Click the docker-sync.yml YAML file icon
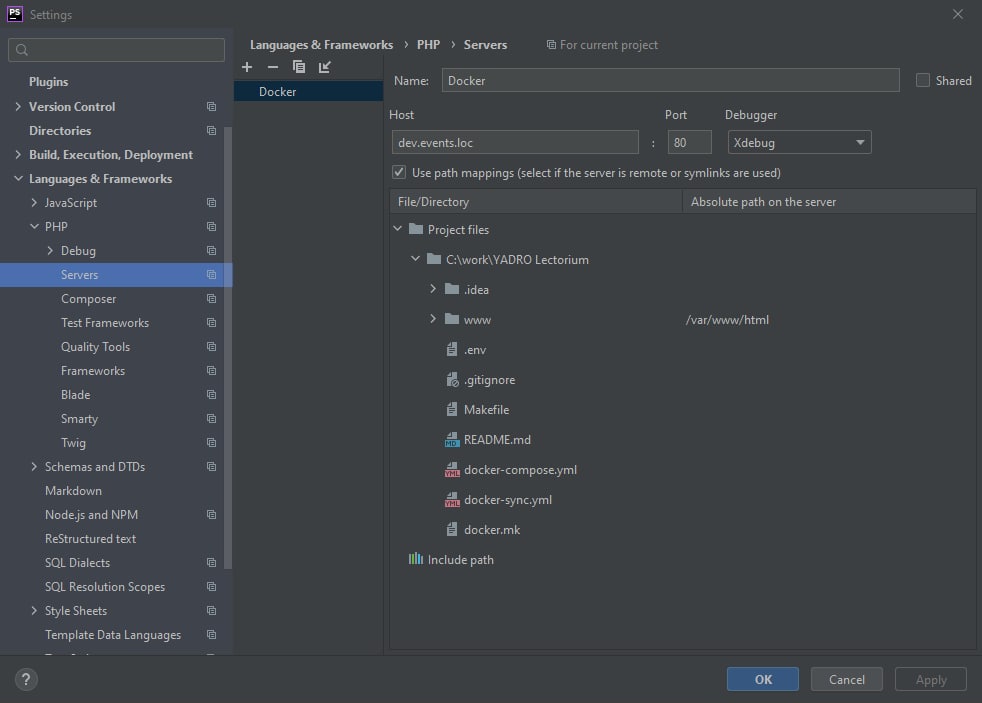Image resolution: width=982 pixels, height=703 pixels. click(452, 500)
